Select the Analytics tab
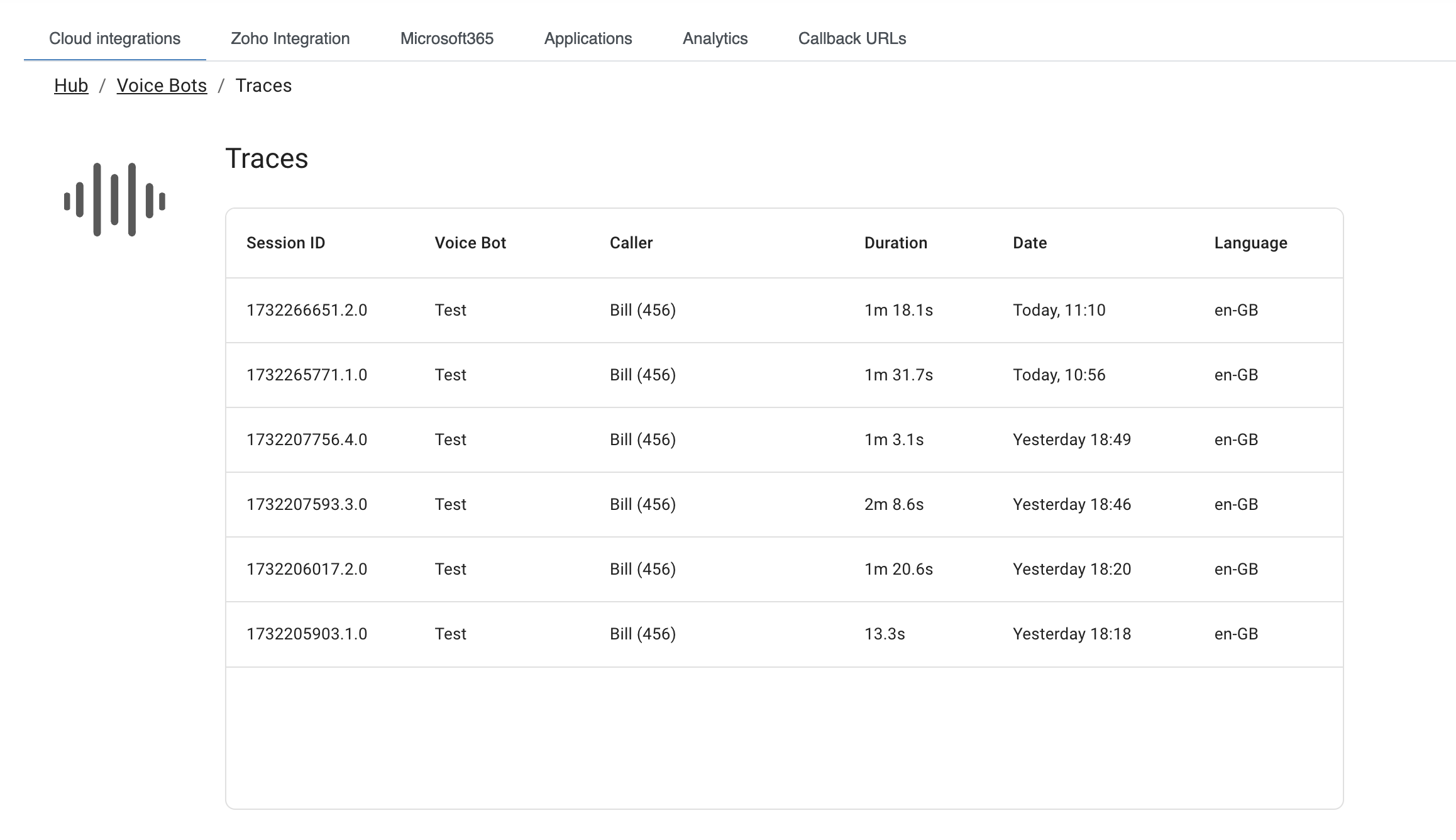The width and height of the screenshot is (1456, 840). pyautogui.click(x=715, y=38)
